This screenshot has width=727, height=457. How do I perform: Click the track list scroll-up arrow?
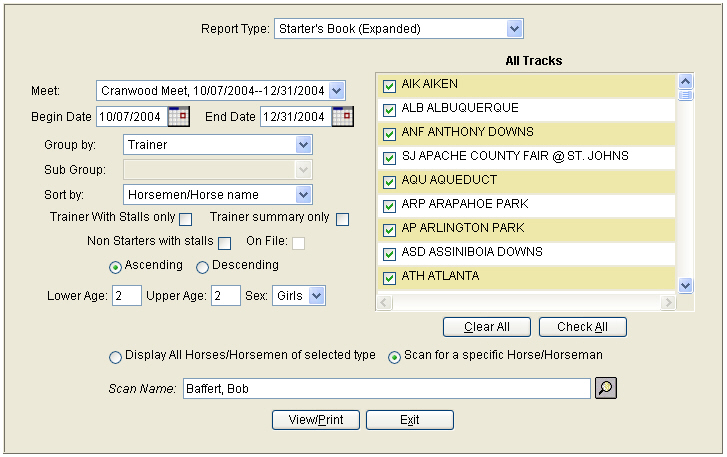685,82
